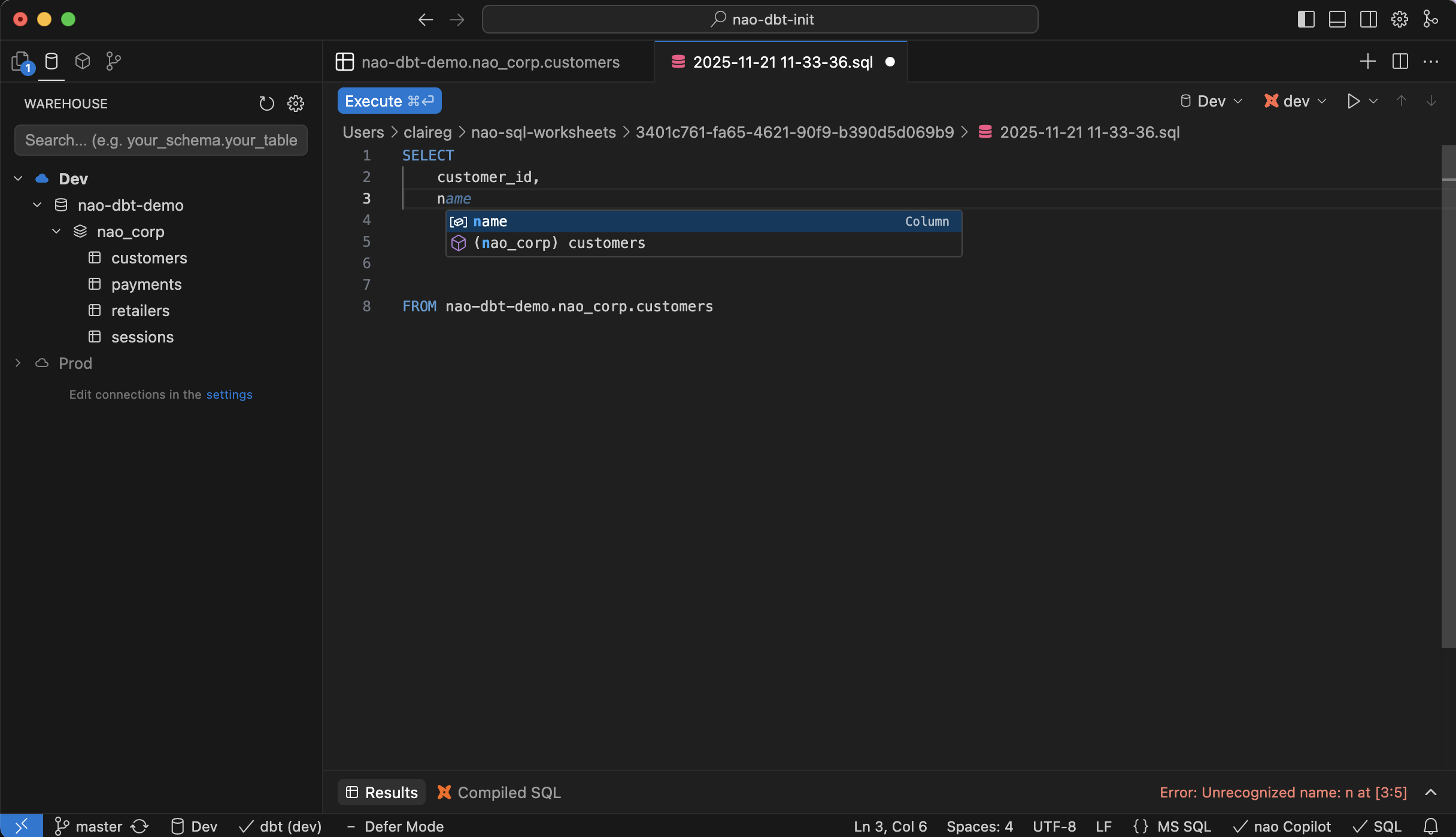1456x837 pixels.
Task: Select the Warehouse database sidebar icon
Action: click(51, 60)
